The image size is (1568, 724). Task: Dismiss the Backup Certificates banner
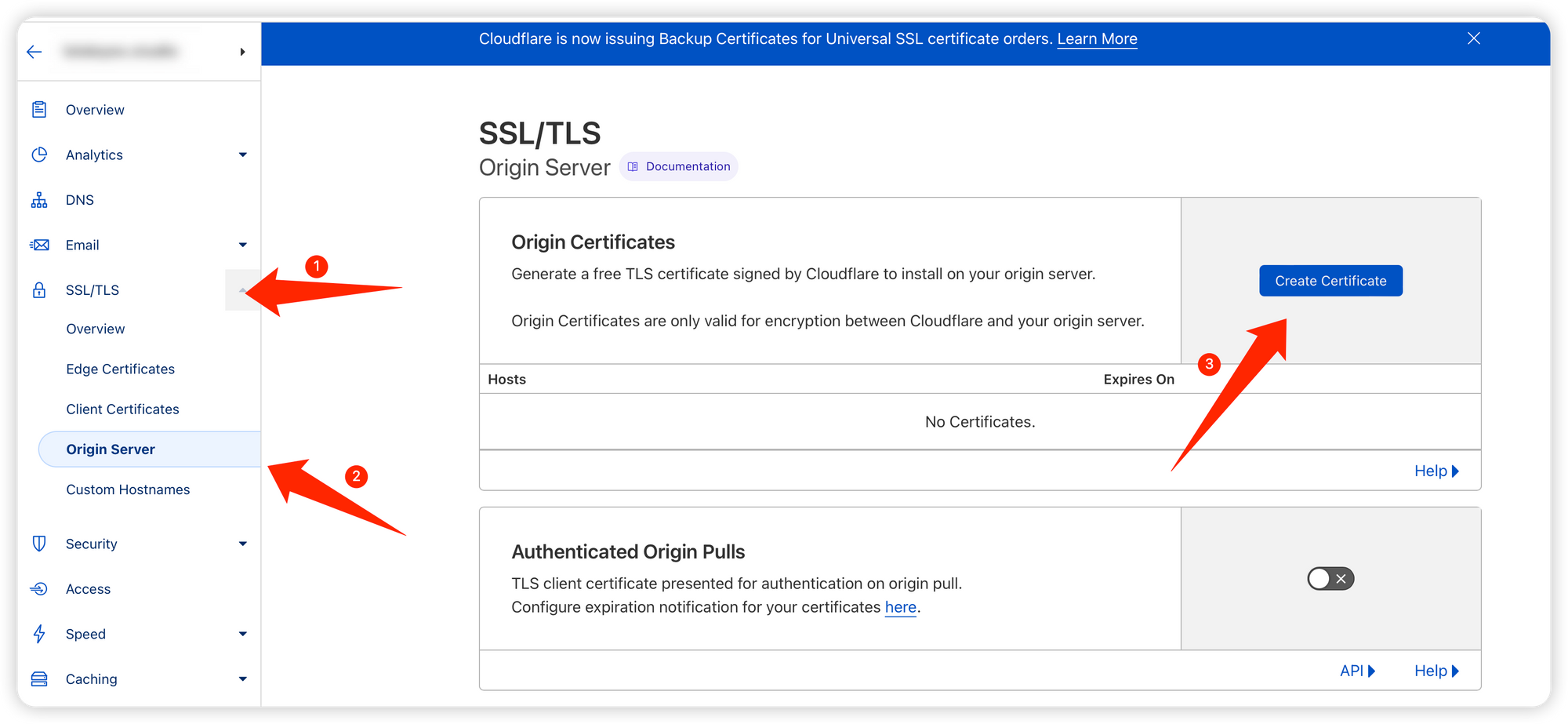[x=1474, y=38]
